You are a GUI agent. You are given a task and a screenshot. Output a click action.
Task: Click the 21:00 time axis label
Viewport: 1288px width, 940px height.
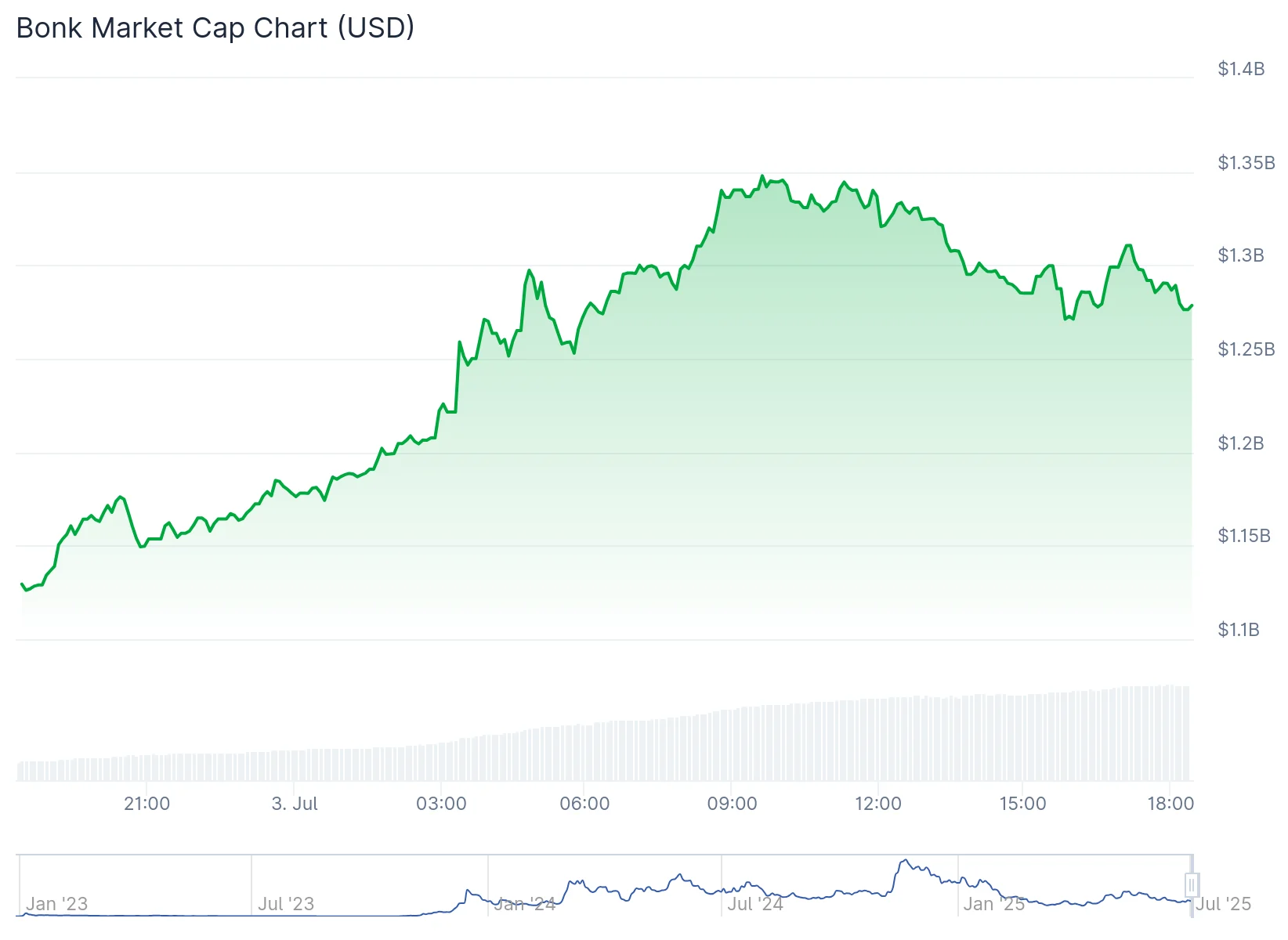tap(147, 804)
